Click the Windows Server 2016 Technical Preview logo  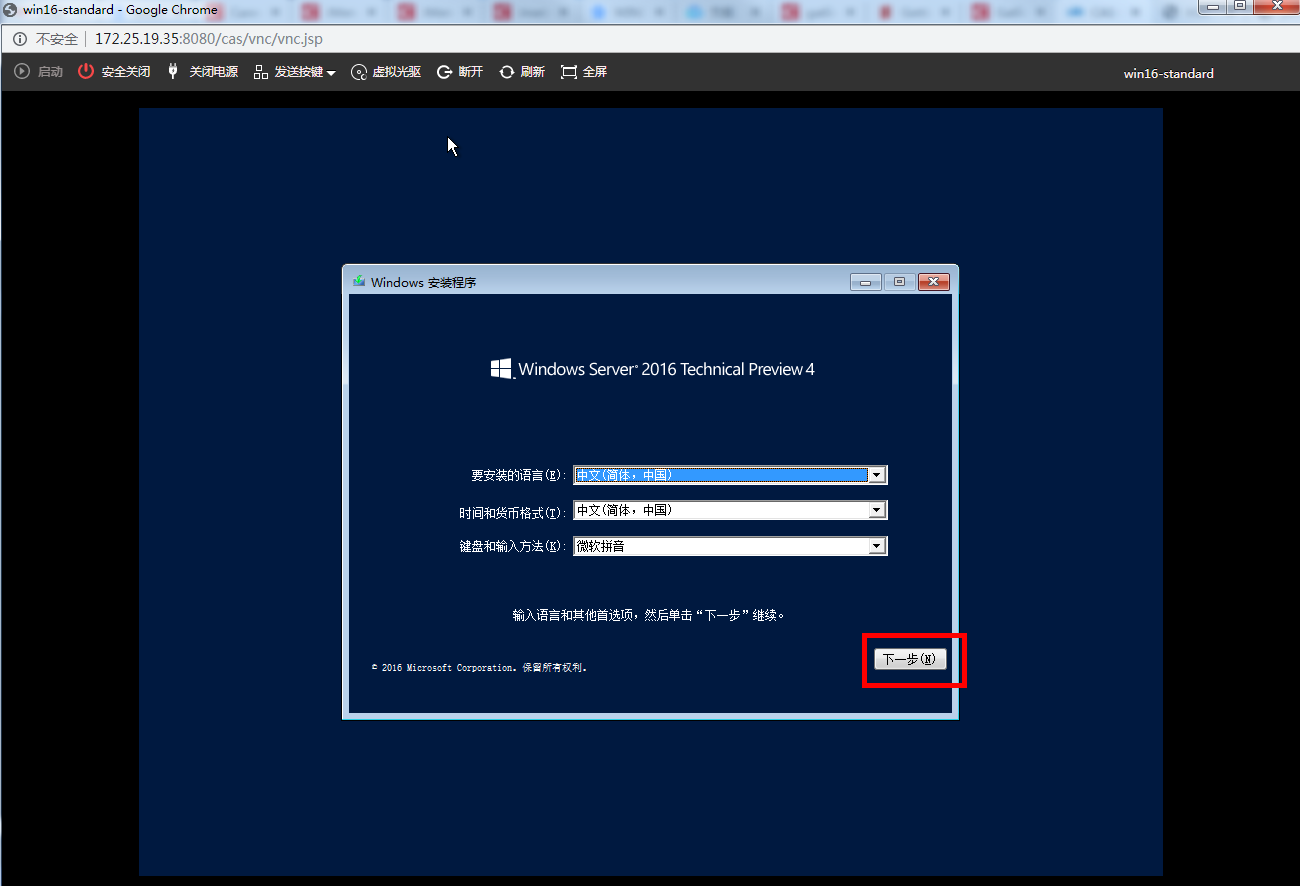(x=652, y=369)
